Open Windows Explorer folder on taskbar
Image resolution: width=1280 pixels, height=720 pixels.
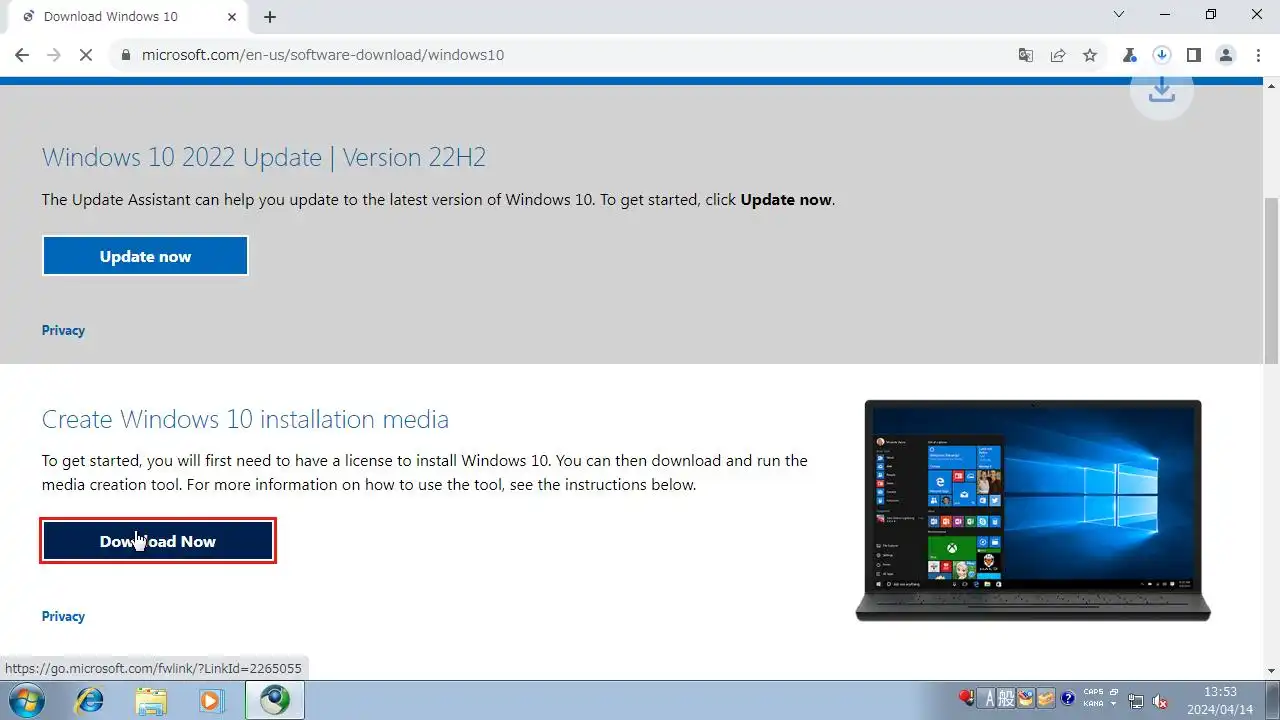pos(151,700)
